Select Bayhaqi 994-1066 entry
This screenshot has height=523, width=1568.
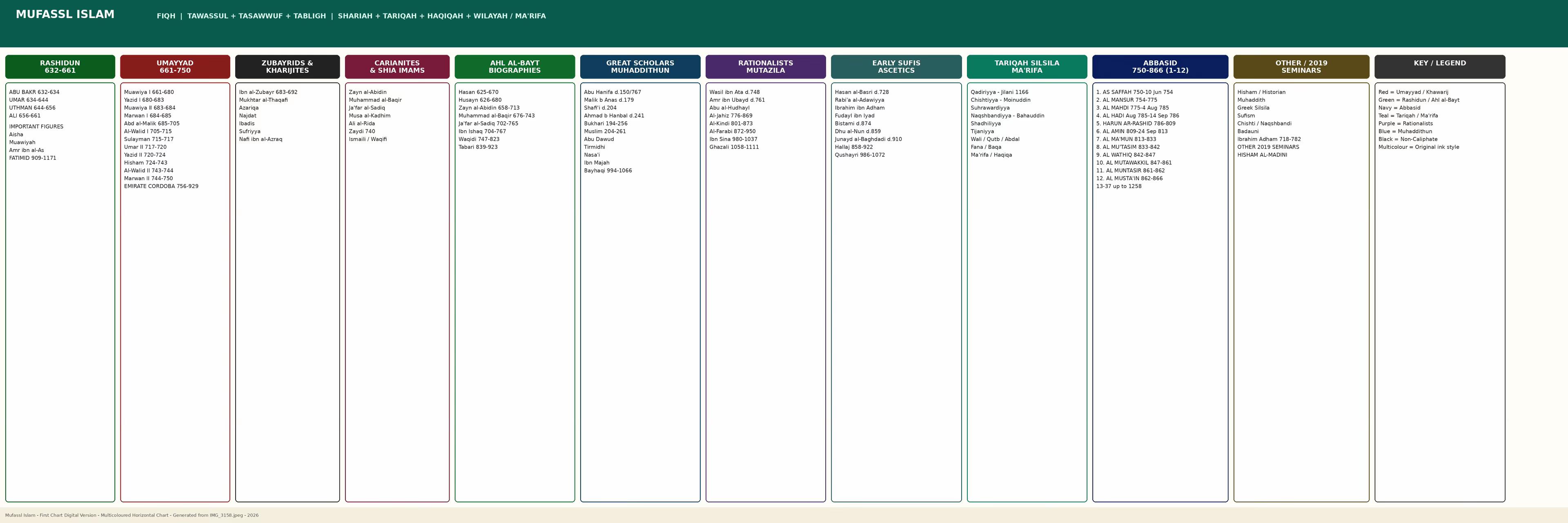(x=608, y=170)
